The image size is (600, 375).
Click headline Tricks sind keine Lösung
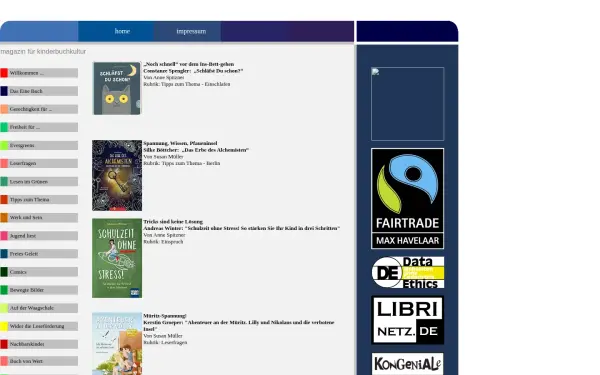click(x=173, y=222)
